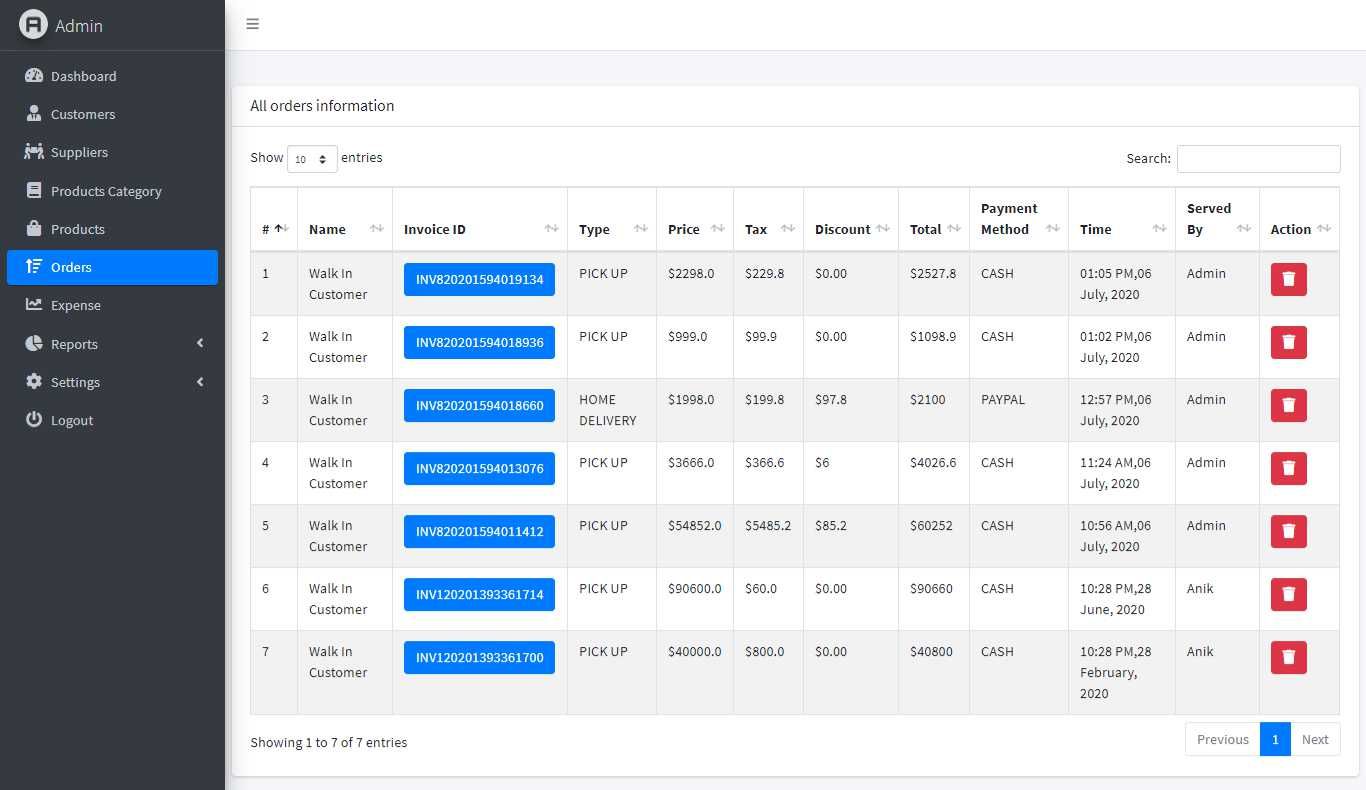Click the hamburger menu toggle icon
The height and width of the screenshot is (790, 1366).
coord(253,24)
